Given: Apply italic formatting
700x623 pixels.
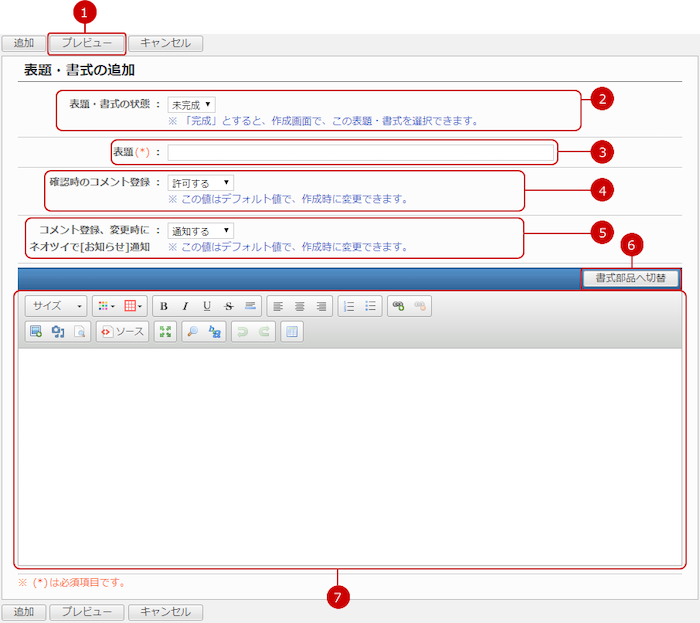Looking at the screenshot, I should [185, 306].
